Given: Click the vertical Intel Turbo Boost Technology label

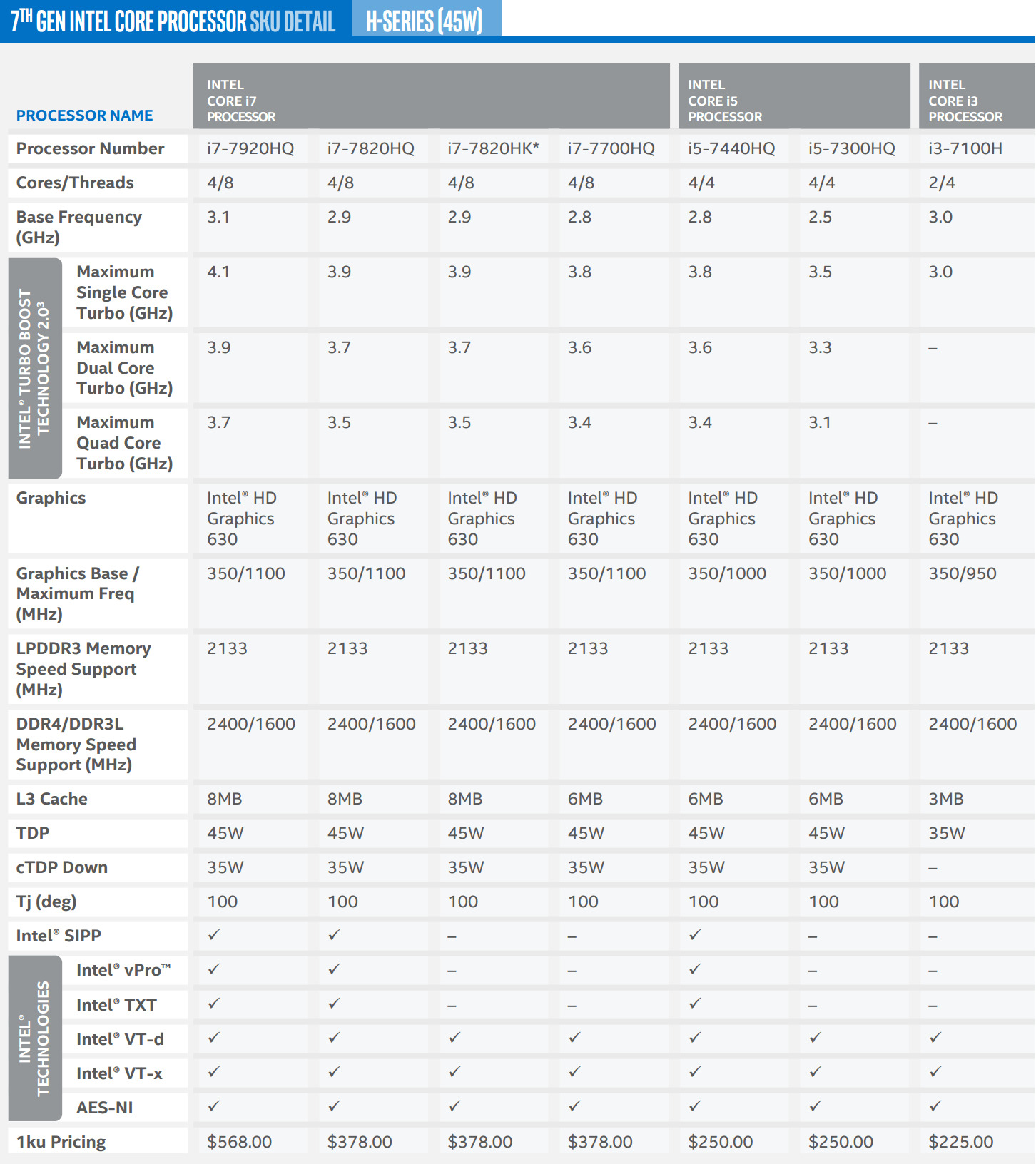Looking at the screenshot, I should tap(35, 368).
